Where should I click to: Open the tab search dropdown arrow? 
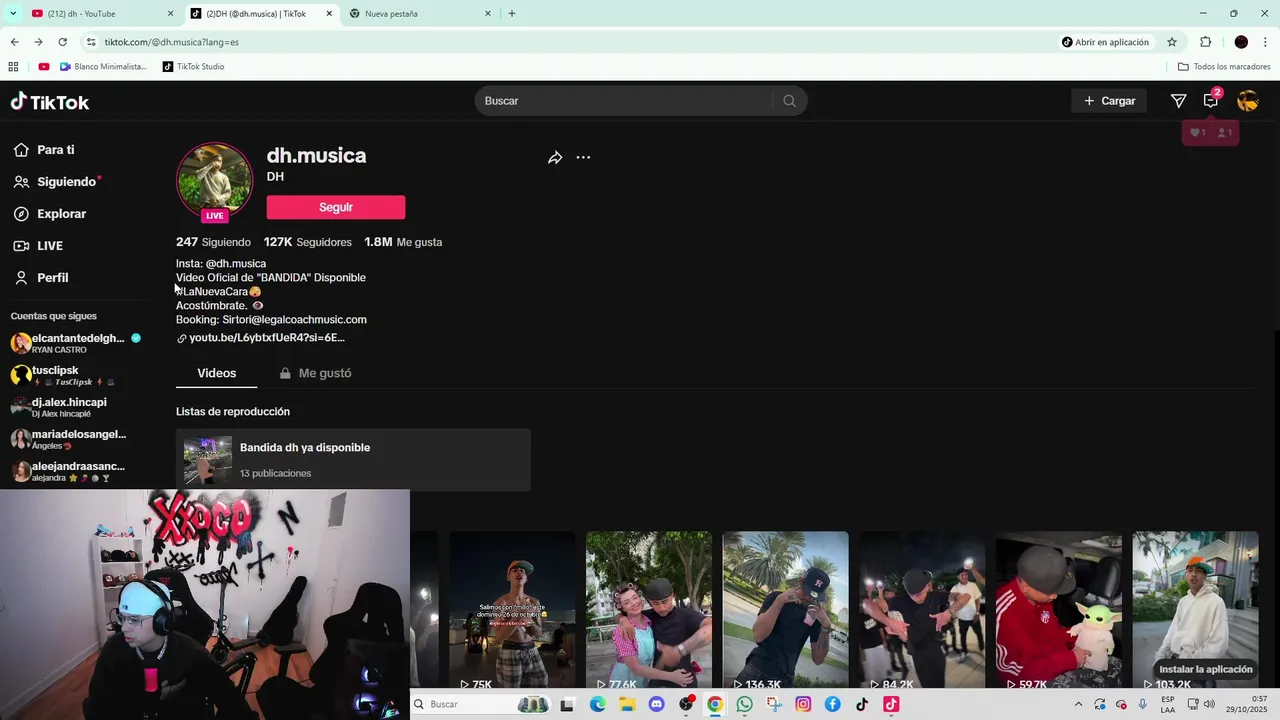click(x=13, y=14)
